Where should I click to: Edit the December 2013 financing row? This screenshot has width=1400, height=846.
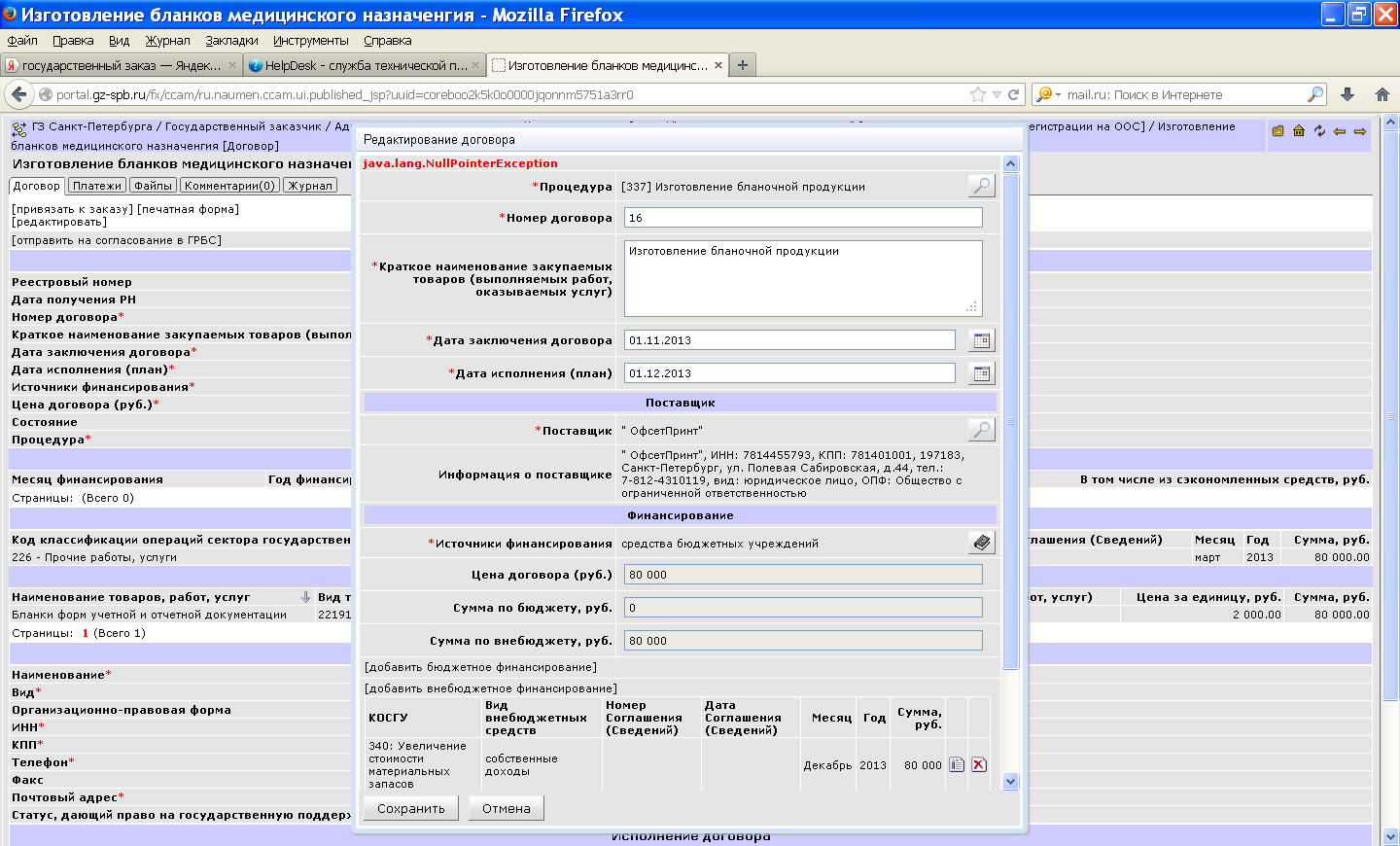pos(957,765)
